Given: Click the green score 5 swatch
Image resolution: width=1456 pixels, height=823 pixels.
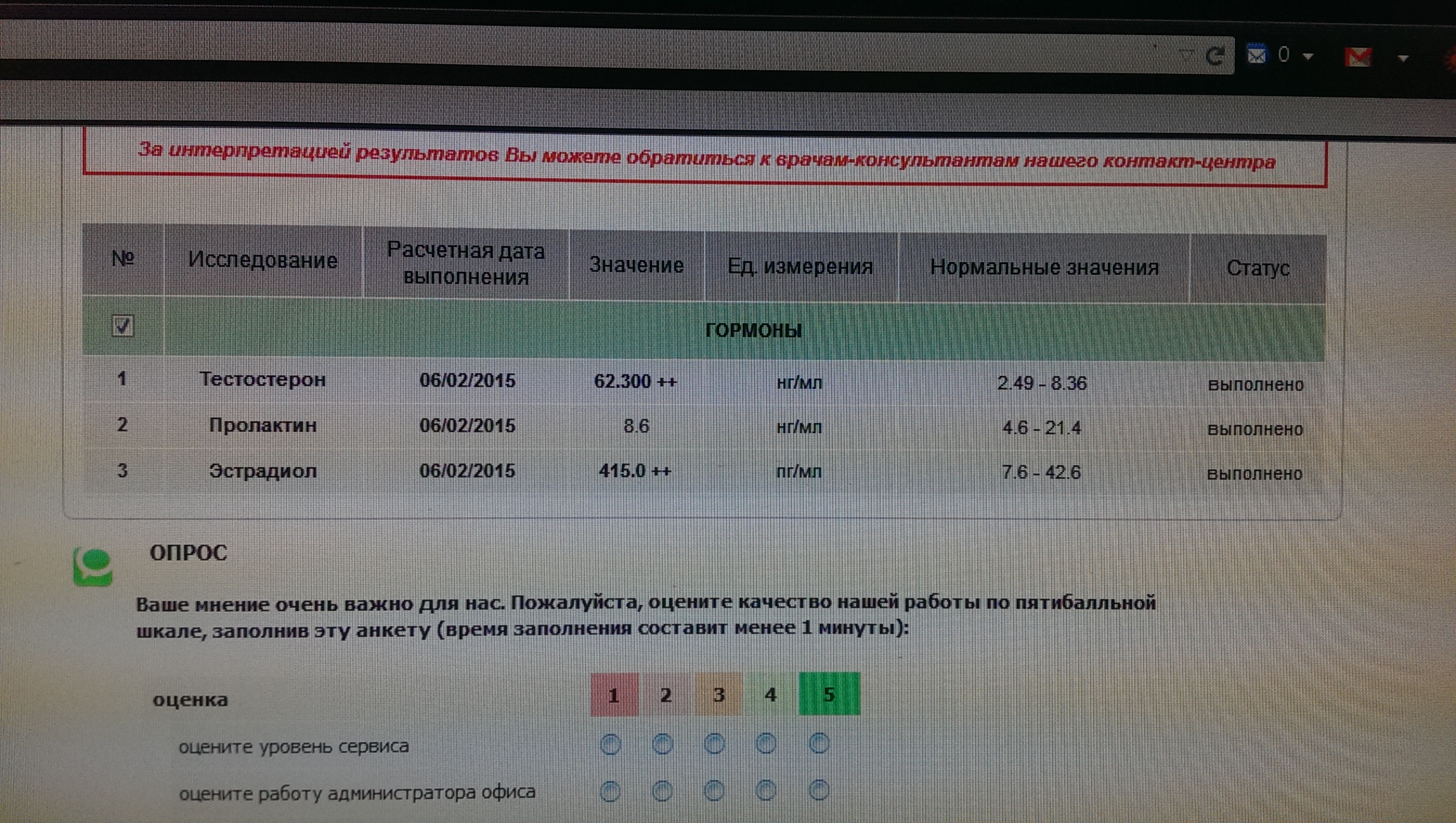Looking at the screenshot, I should pos(829,694).
